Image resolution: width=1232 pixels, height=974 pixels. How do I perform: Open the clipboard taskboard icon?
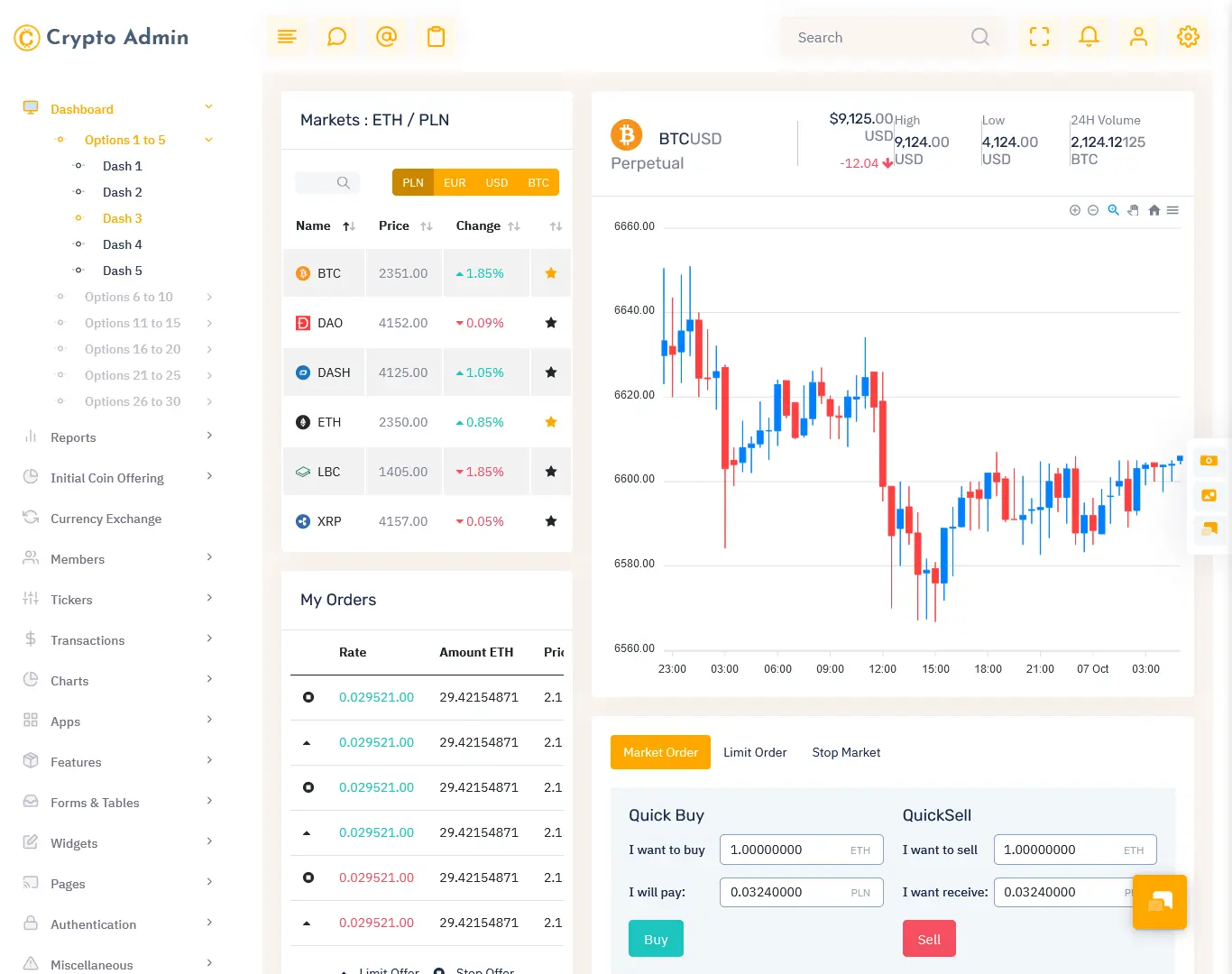point(437,37)
